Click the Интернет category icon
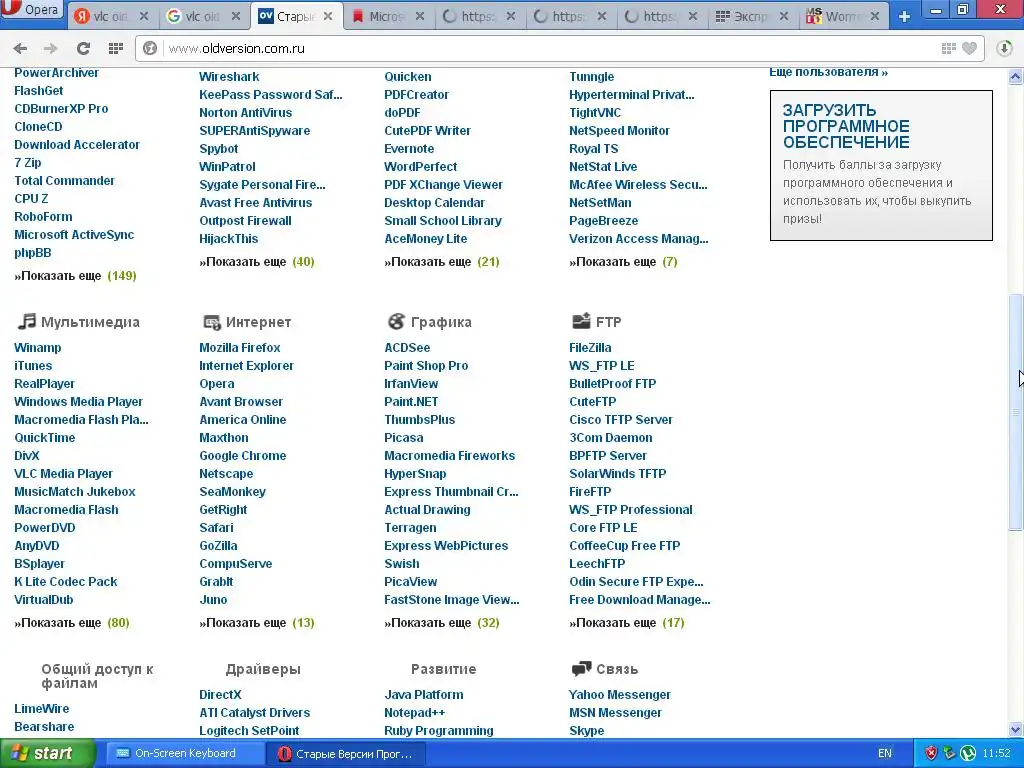This screenshot has width=1024, height=768. (212, 322)
